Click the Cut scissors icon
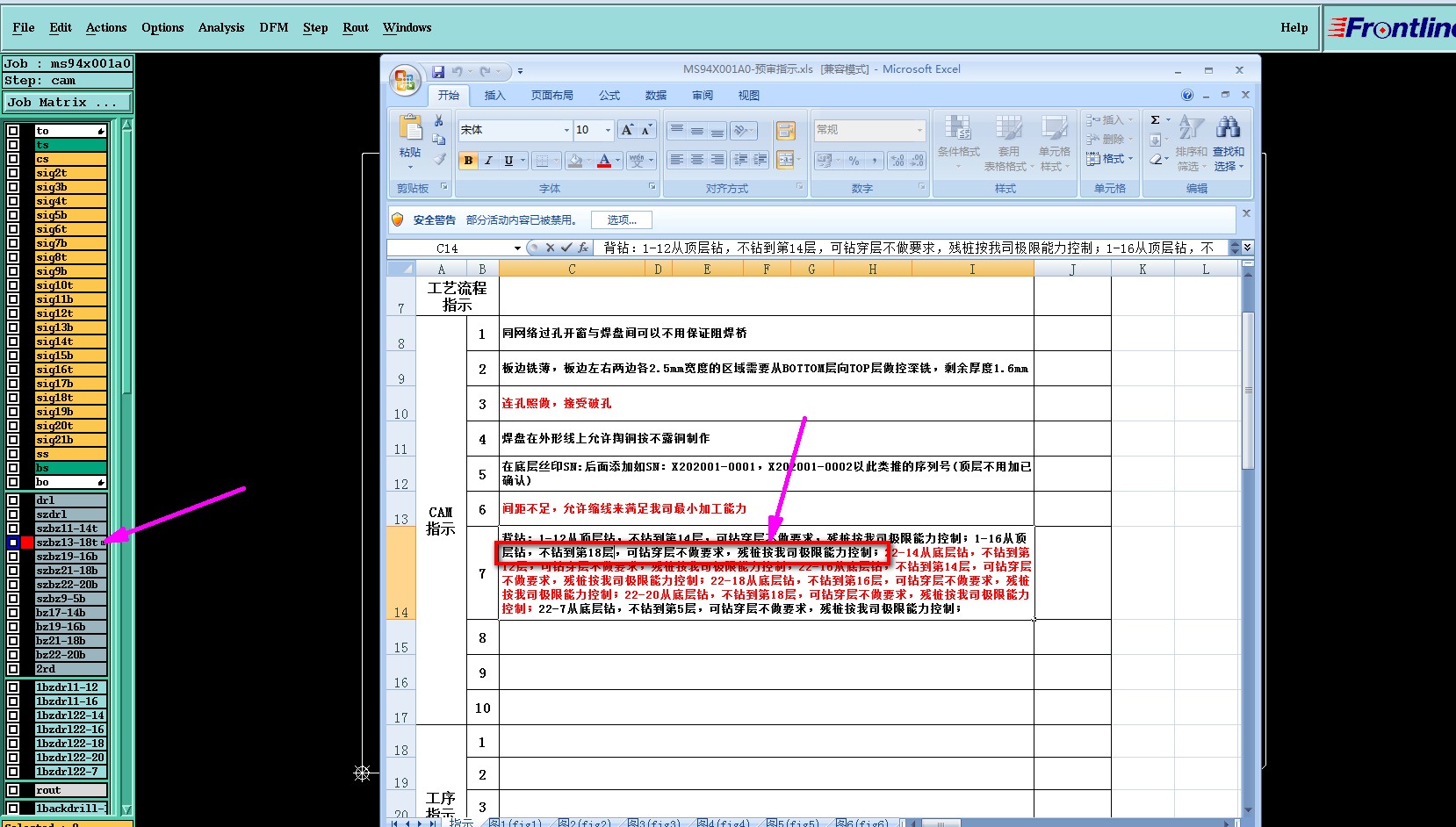This screenshot has height=827, width=1456. [439, 120]
